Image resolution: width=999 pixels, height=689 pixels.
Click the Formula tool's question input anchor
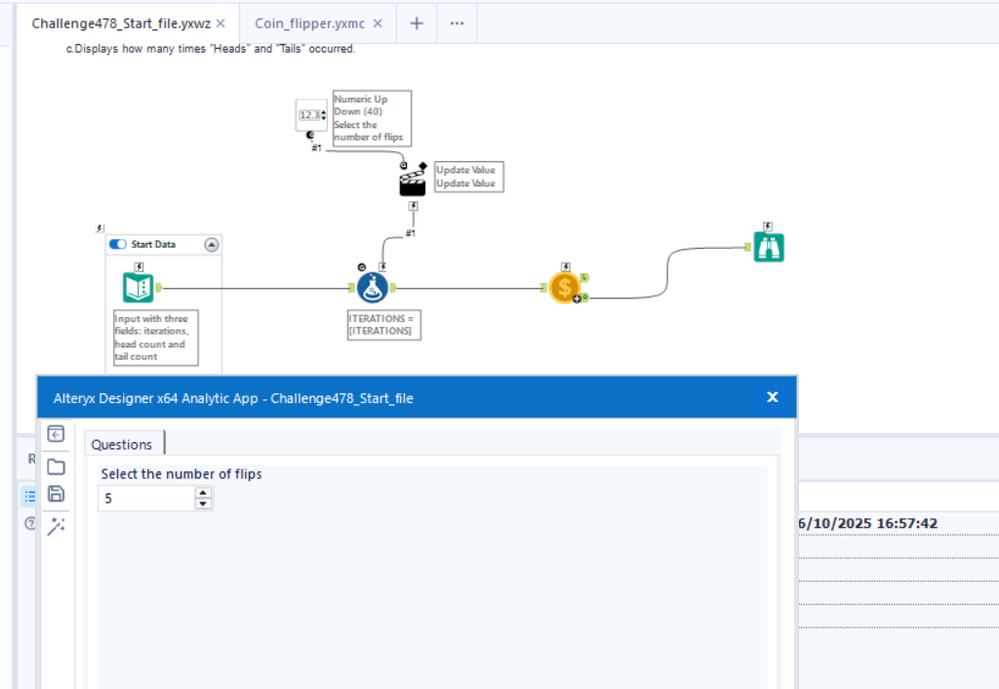tap(362, 267)
